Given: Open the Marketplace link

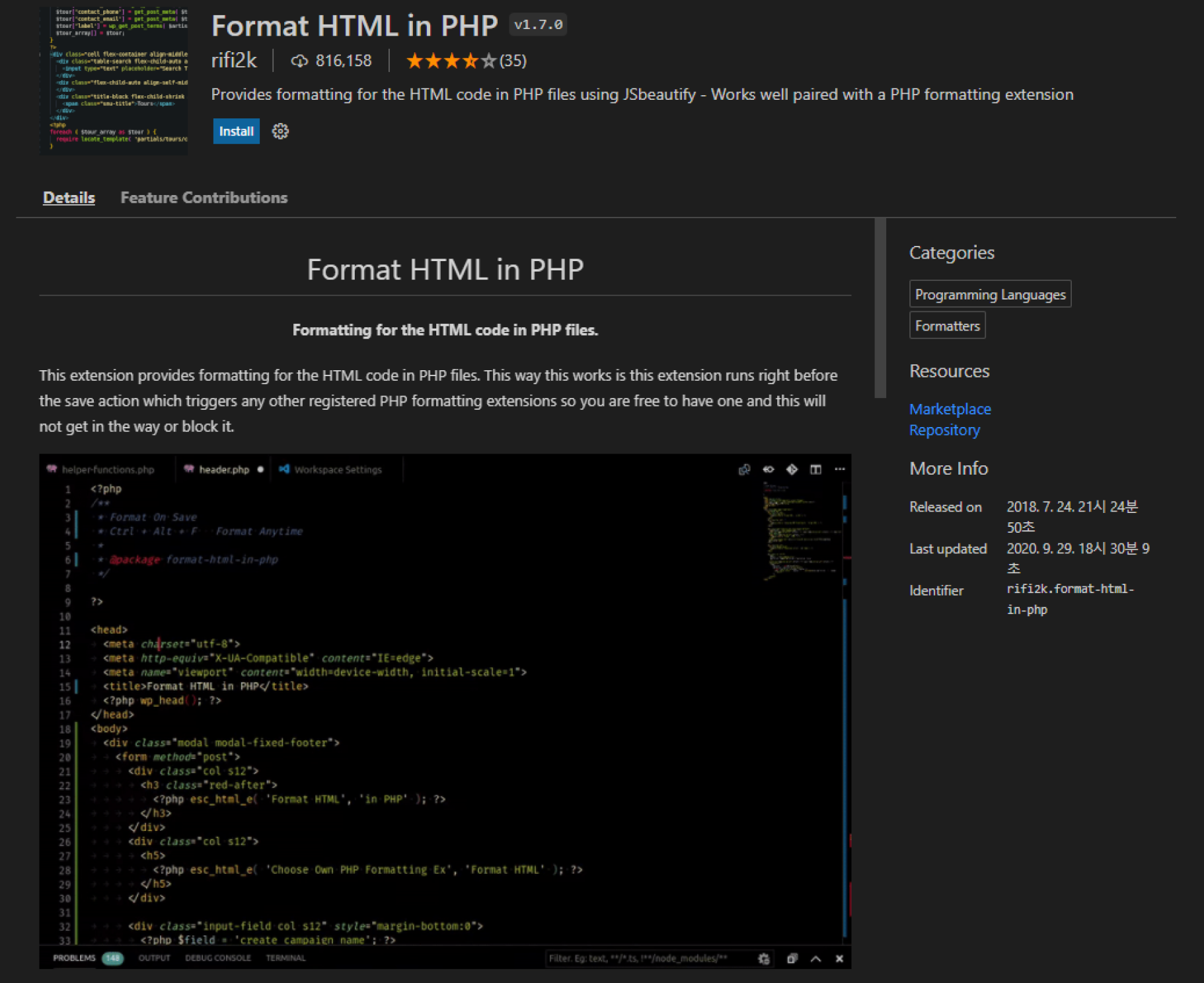Looking at the screenshot, I should click(950, 409).
